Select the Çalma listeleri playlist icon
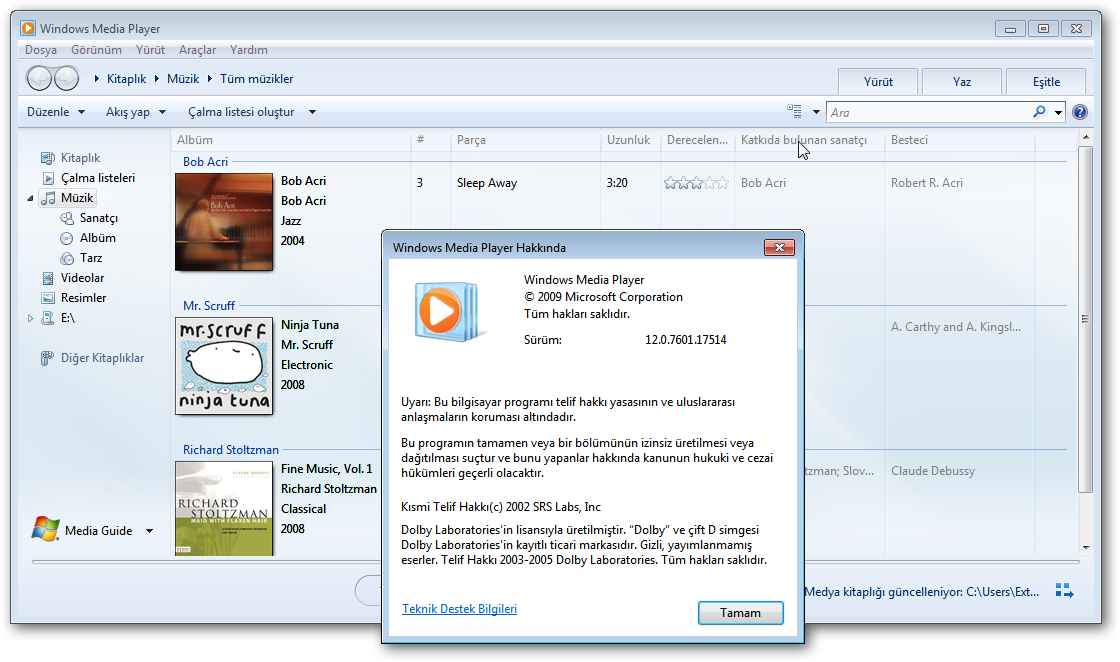Viewport: 1120px width, 662px height. (48, 178)
